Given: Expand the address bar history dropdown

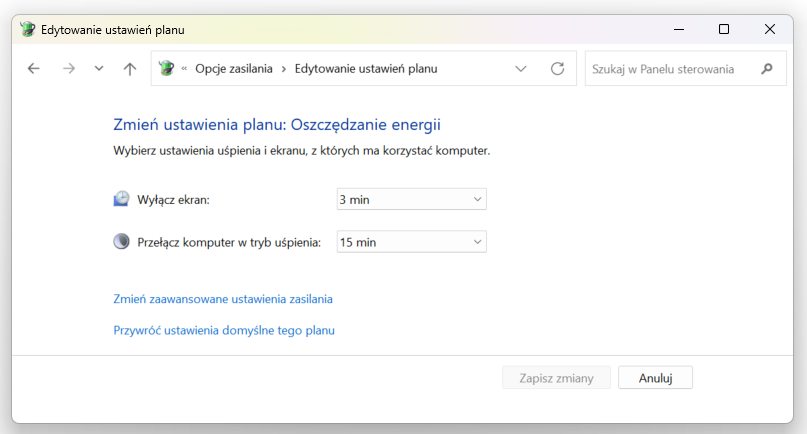Looking at the screenshot, I should pos(521,68).
